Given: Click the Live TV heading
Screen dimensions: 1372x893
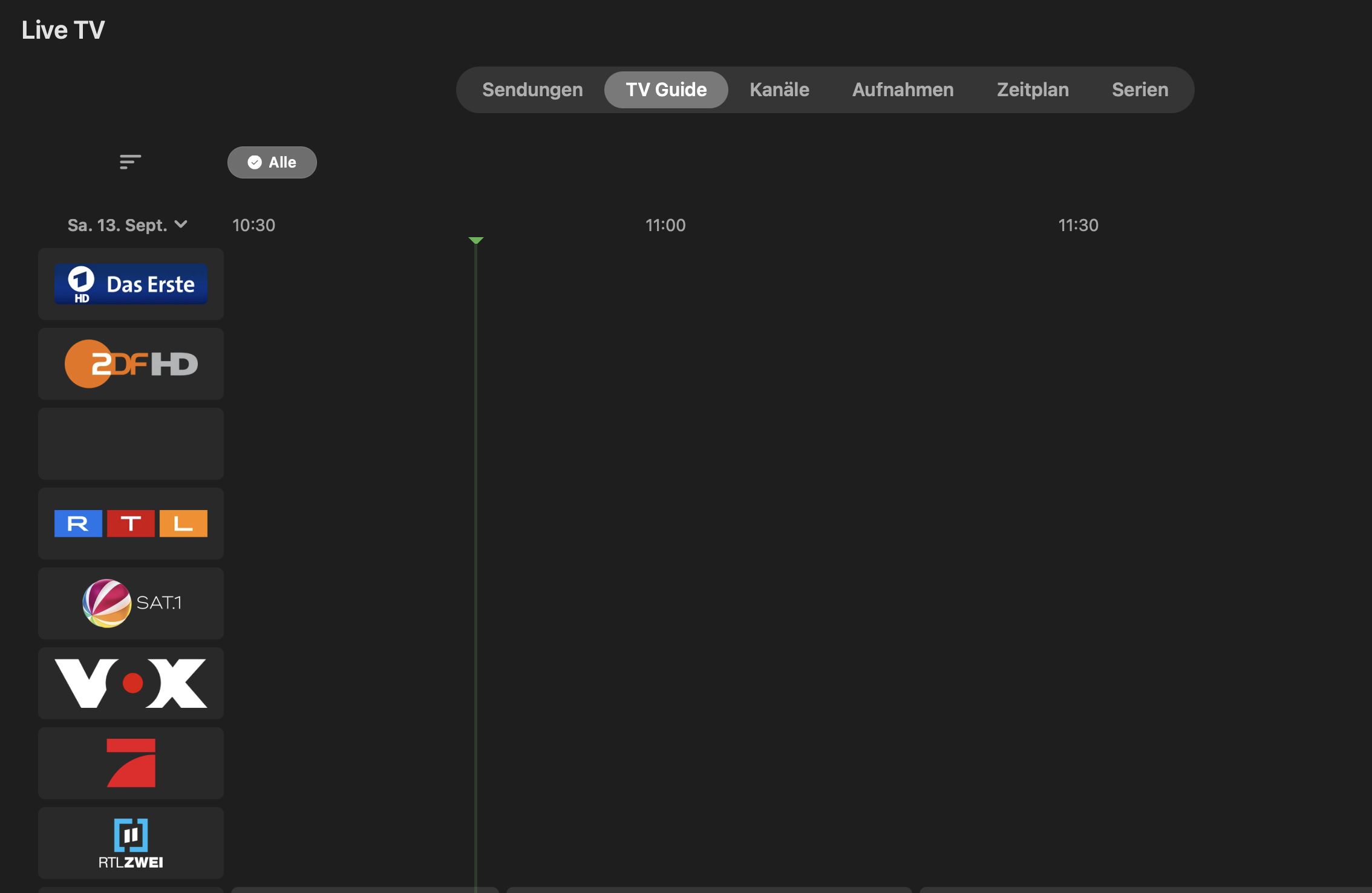Looking at the screenshot, I should (63, 30).
